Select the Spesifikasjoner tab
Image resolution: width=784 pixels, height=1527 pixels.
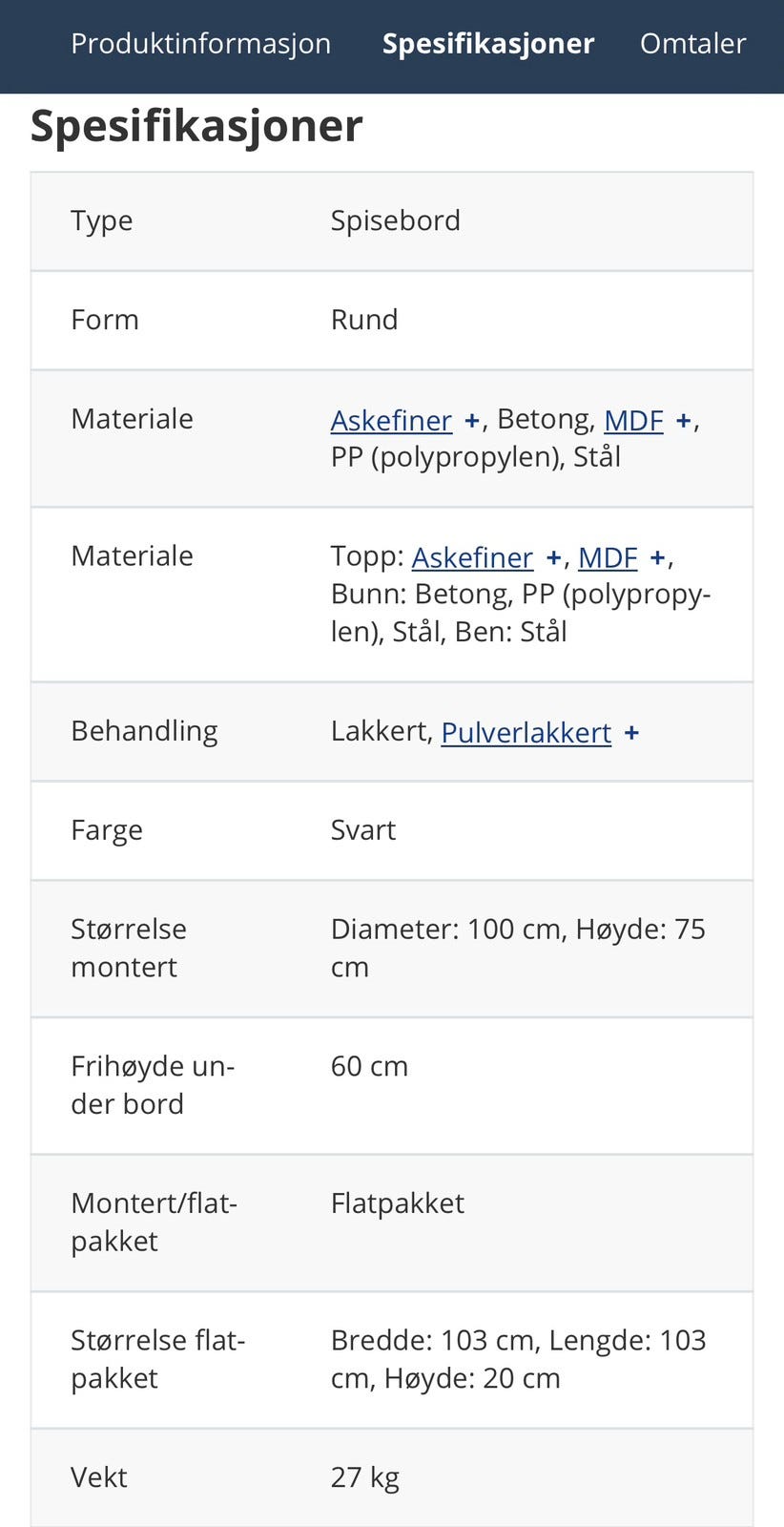tap(487, 43)
